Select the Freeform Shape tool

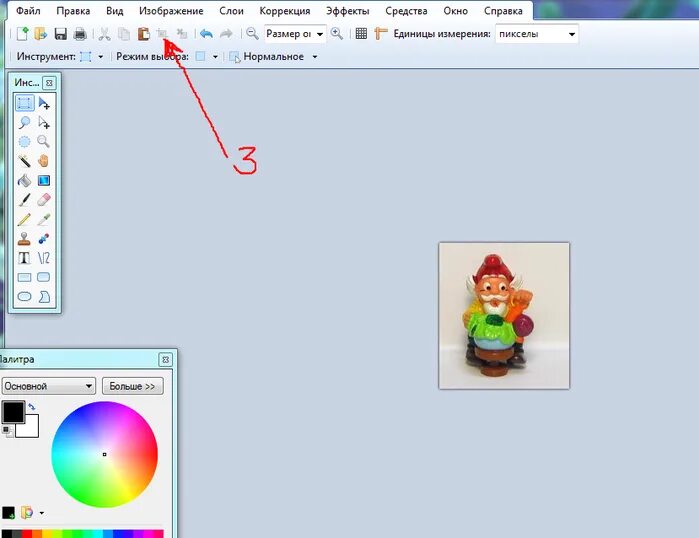44,296
